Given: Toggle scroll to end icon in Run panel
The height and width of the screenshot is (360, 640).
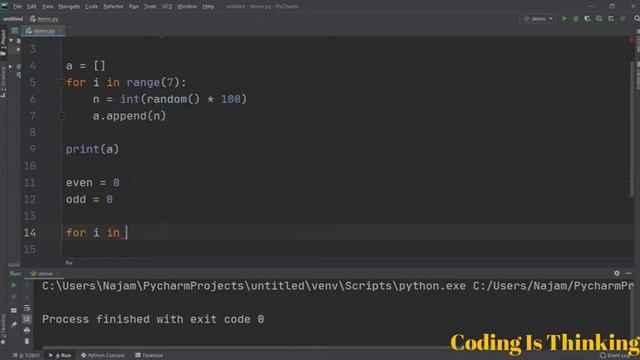Looking at the screenshot, I should coord(27,319).
